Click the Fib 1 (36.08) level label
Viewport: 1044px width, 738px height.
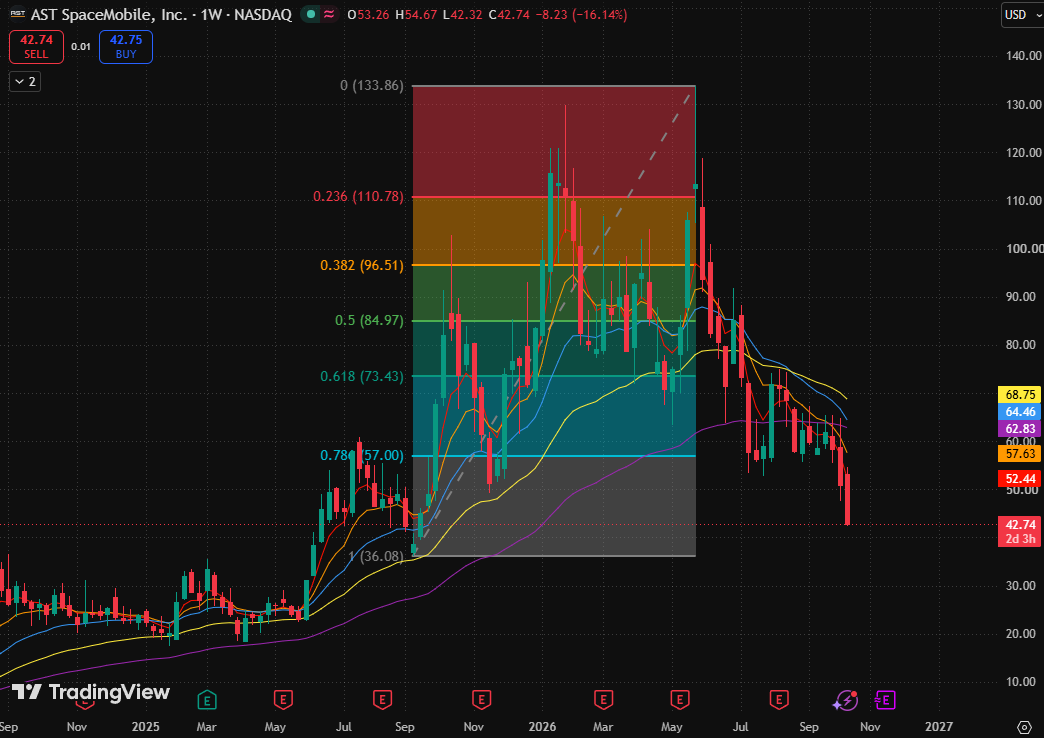click(x=376, y=556)
